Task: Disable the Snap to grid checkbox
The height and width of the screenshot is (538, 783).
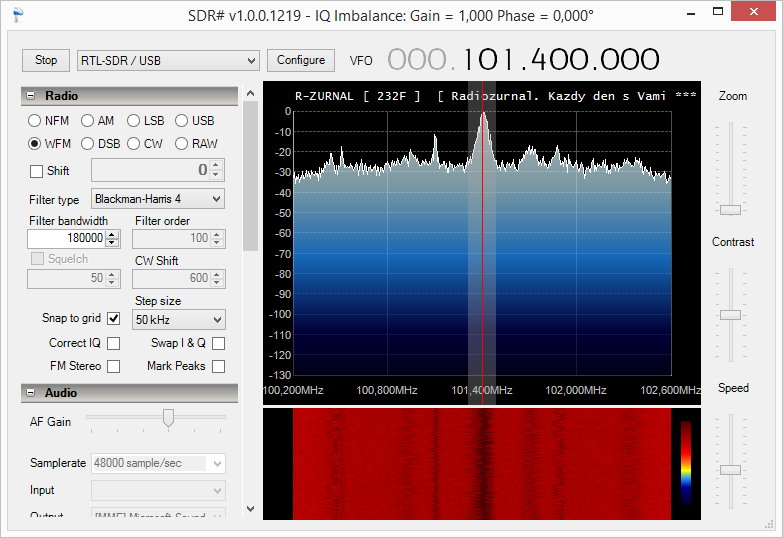Action: pyautogui.click(x=113, y=319)
